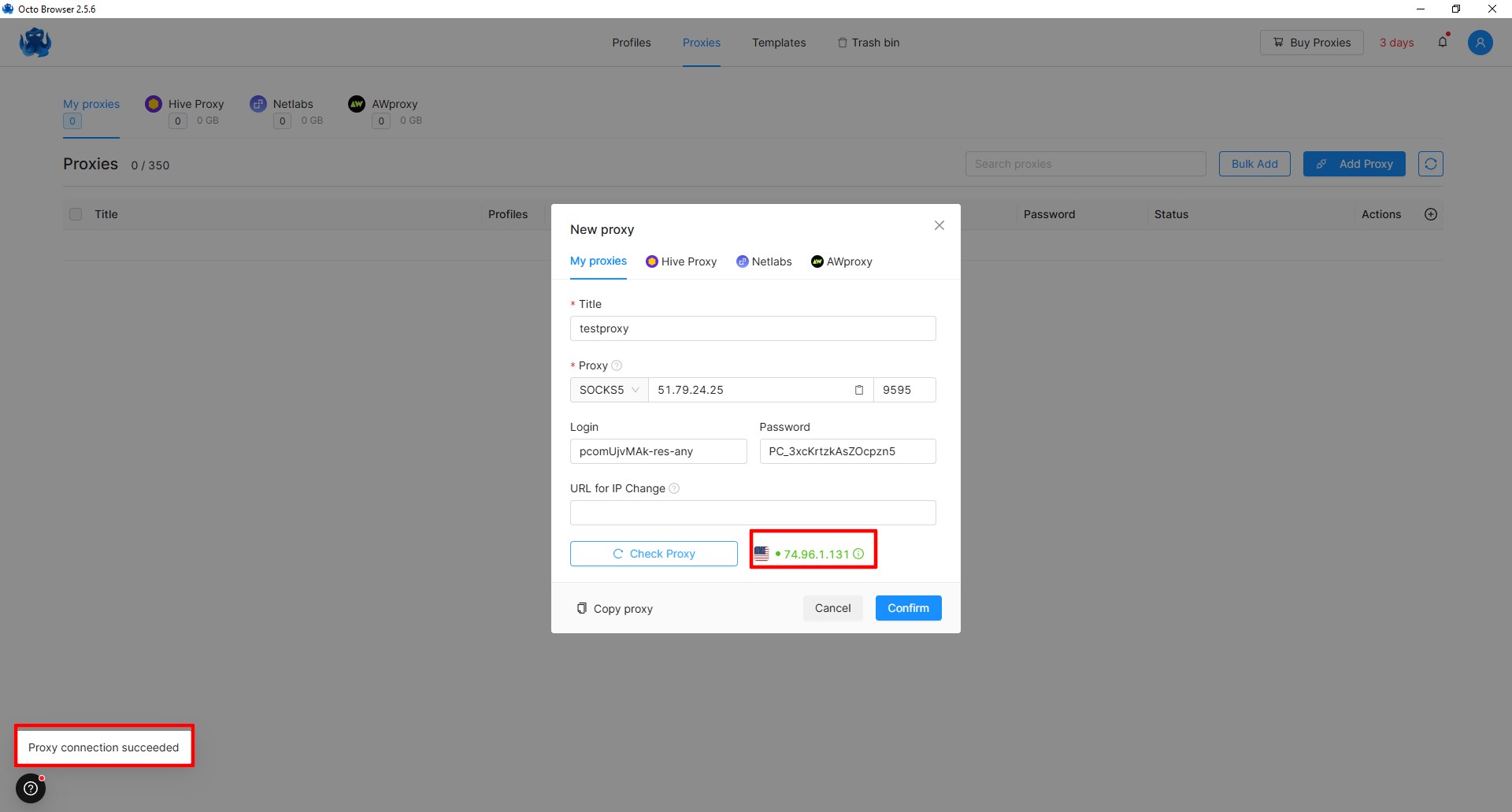Open the user account avatar

point(1480,43)
